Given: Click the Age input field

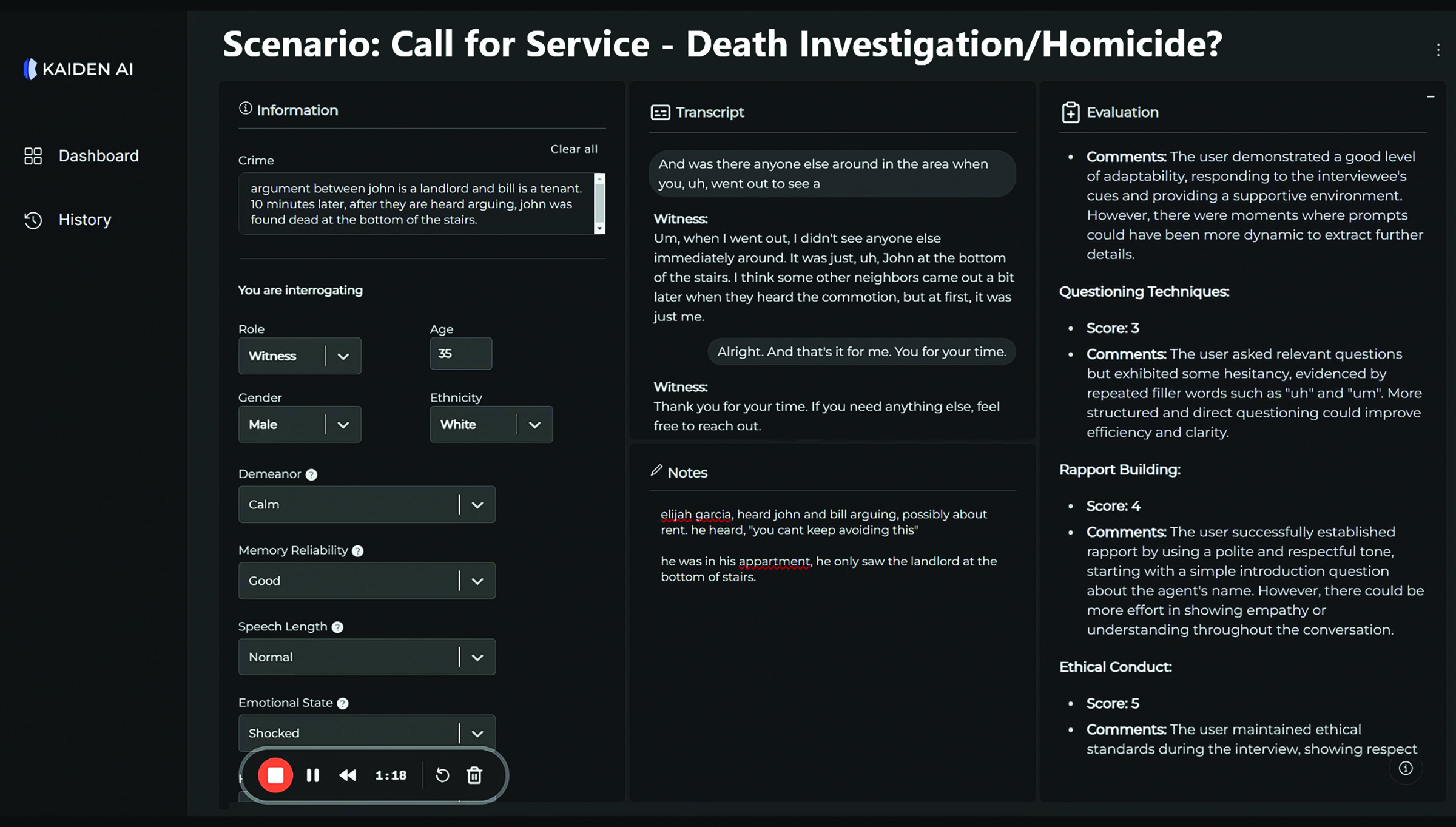Looking at the screenshot, I should pyautogui.click(x=460, y=354).
